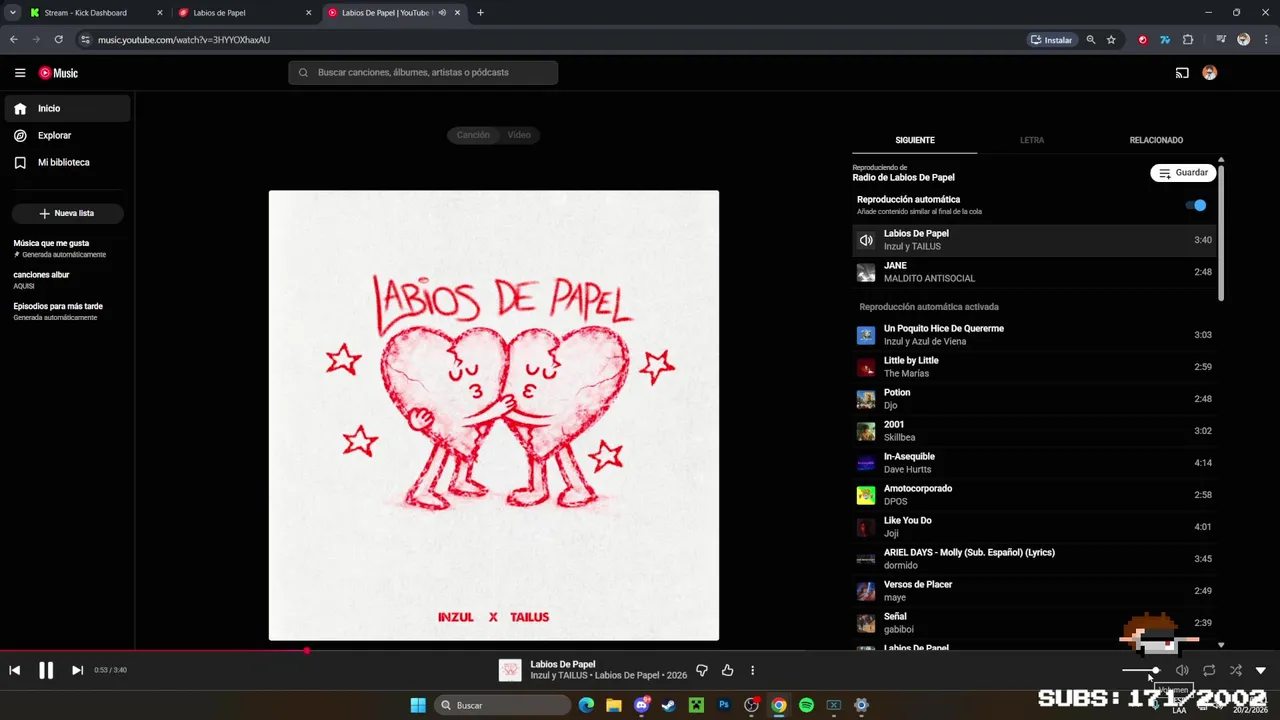Open the hamburger guide menu
Image resolution: width=1280 pixels, height=720 pixels.
20,73
